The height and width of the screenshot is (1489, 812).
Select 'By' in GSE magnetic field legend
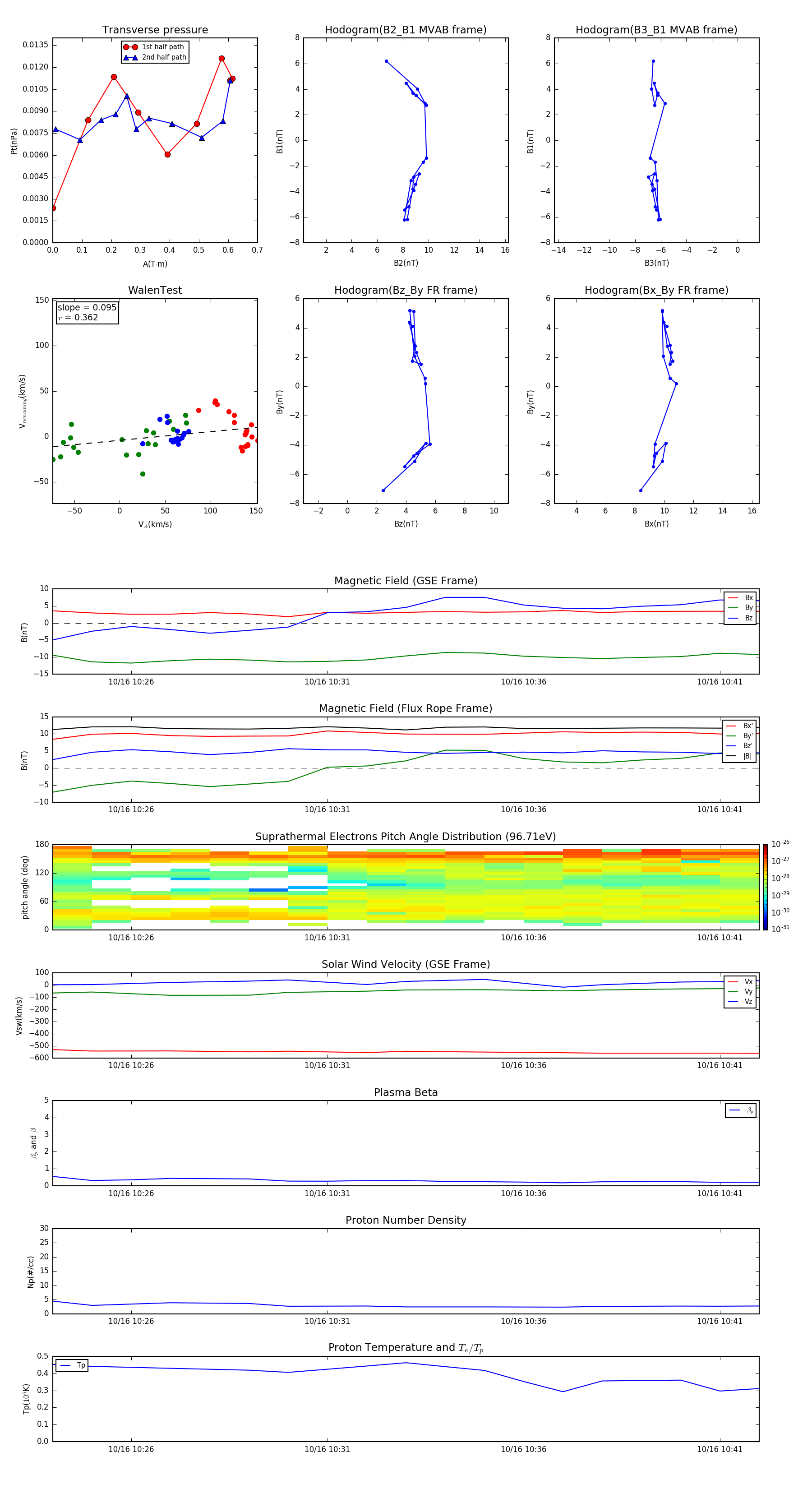[x=740, y=607]
